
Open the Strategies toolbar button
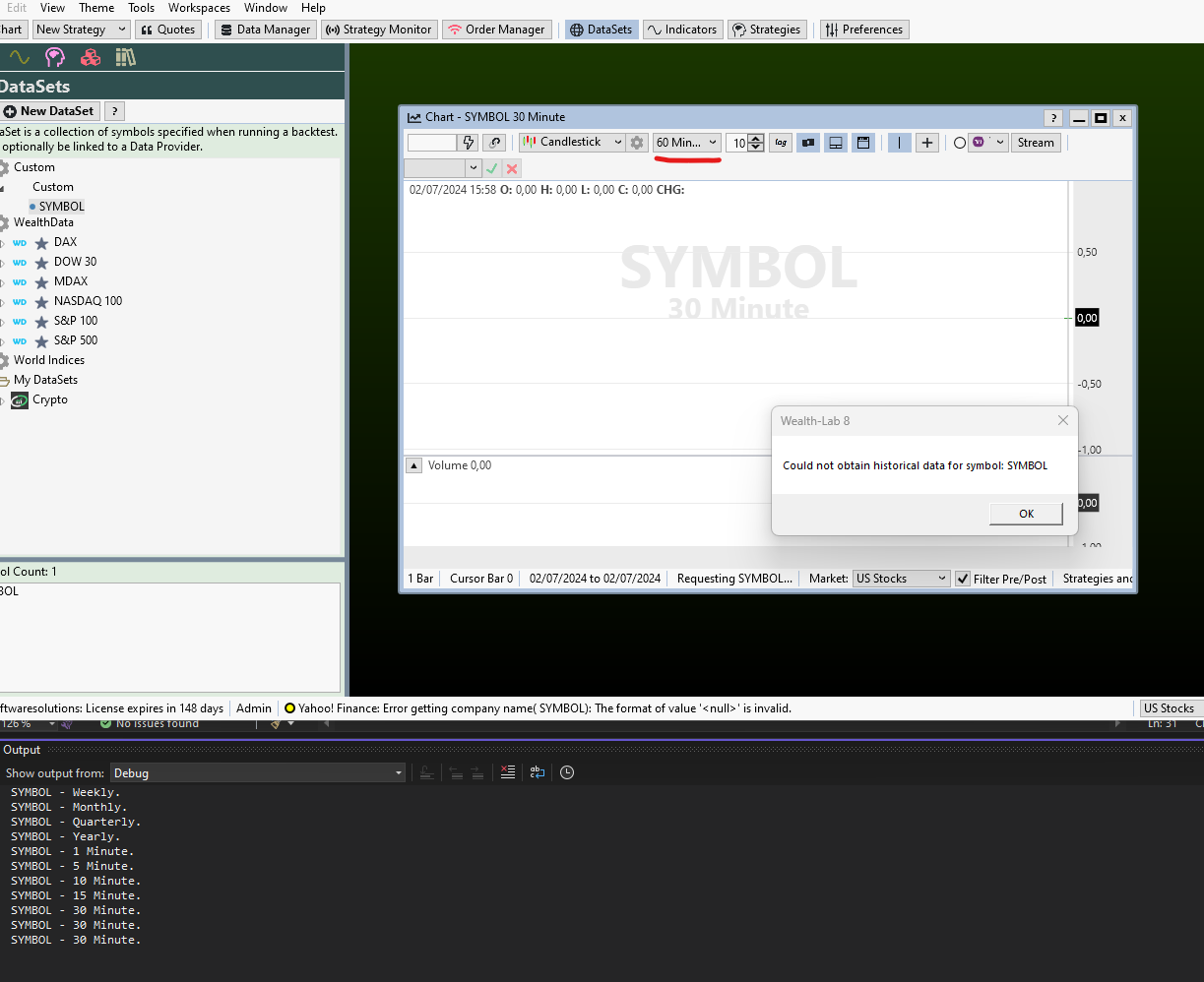(766, 30)
